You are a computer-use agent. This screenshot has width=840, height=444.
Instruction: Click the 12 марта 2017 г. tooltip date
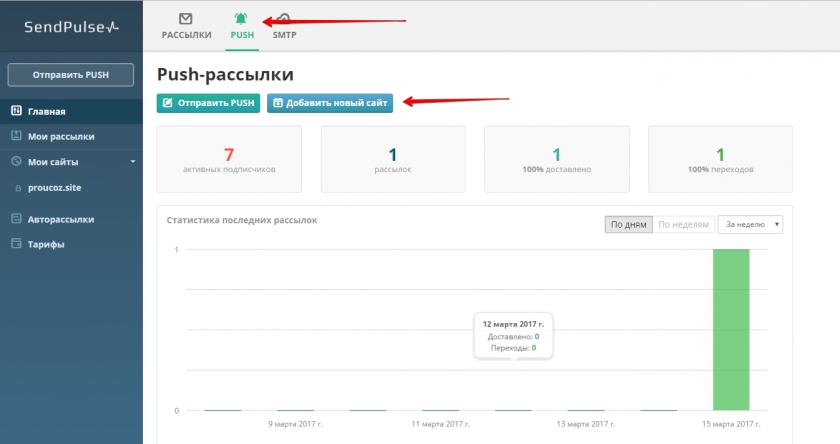click(x=513, y=324)
